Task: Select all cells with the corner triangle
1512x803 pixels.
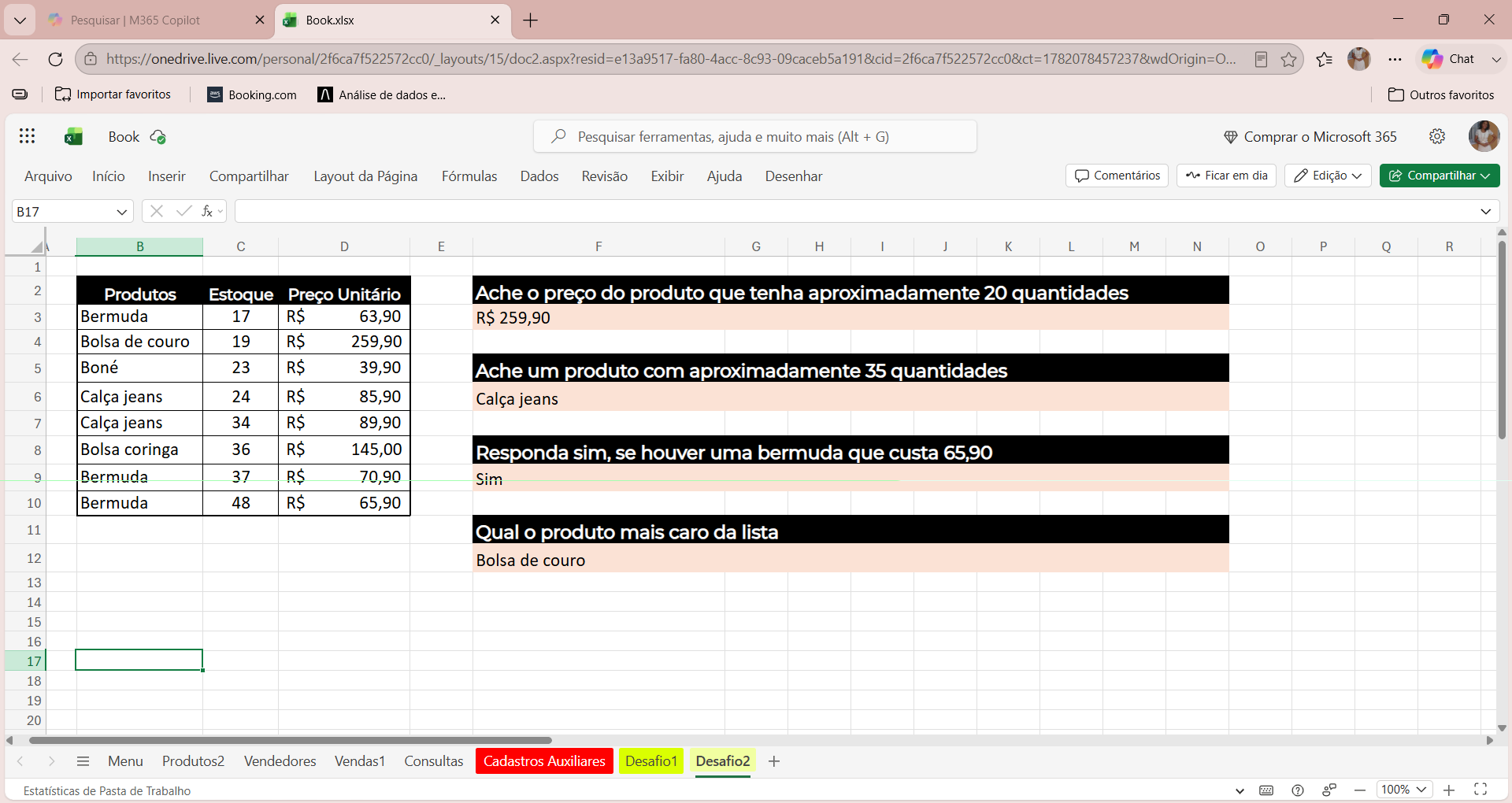Action: click(36, 246)
